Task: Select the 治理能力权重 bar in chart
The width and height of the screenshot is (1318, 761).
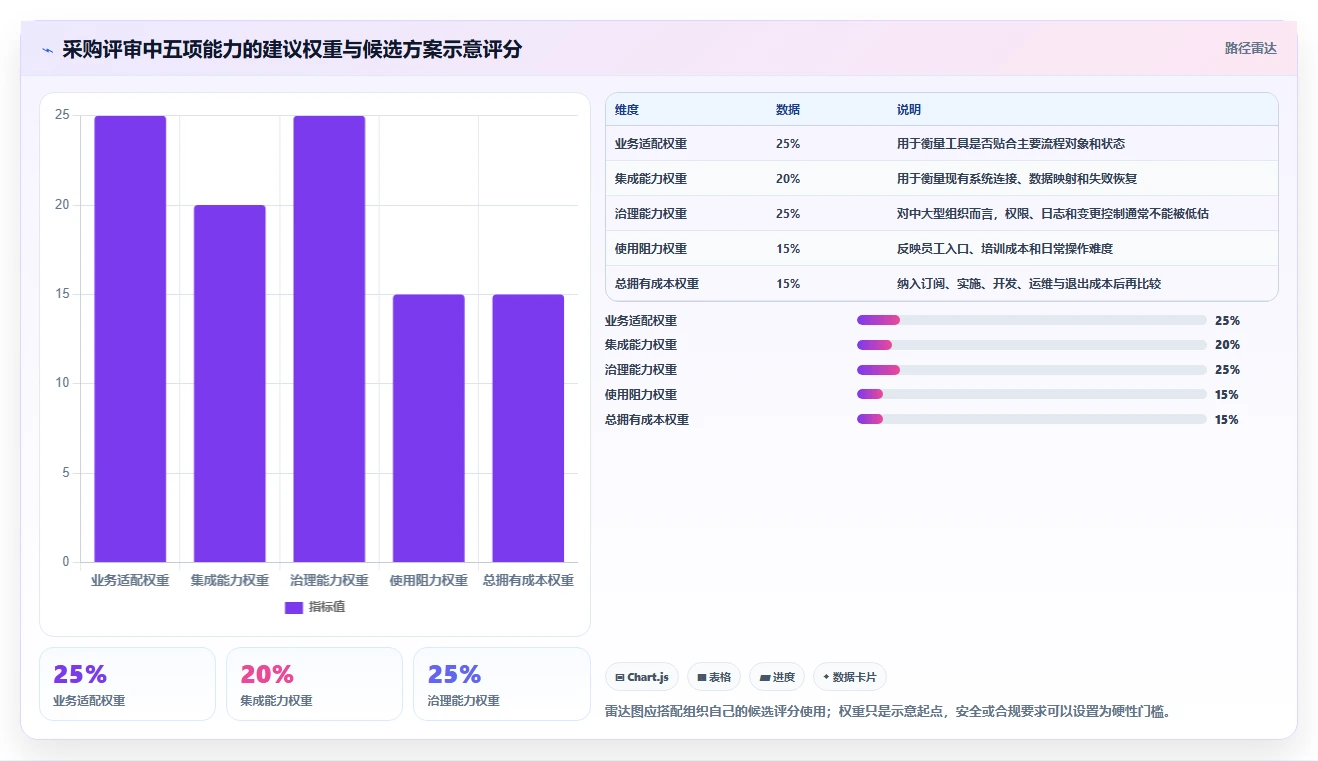Action: point(329,339)
